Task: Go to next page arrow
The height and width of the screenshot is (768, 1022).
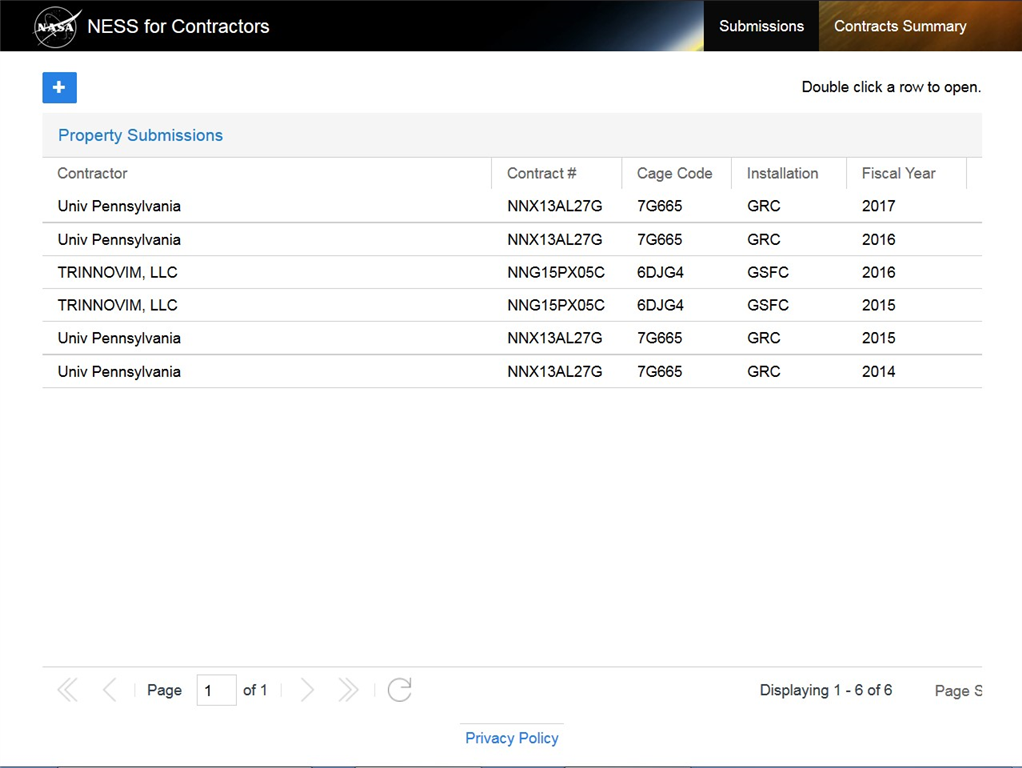Action: 307,690
